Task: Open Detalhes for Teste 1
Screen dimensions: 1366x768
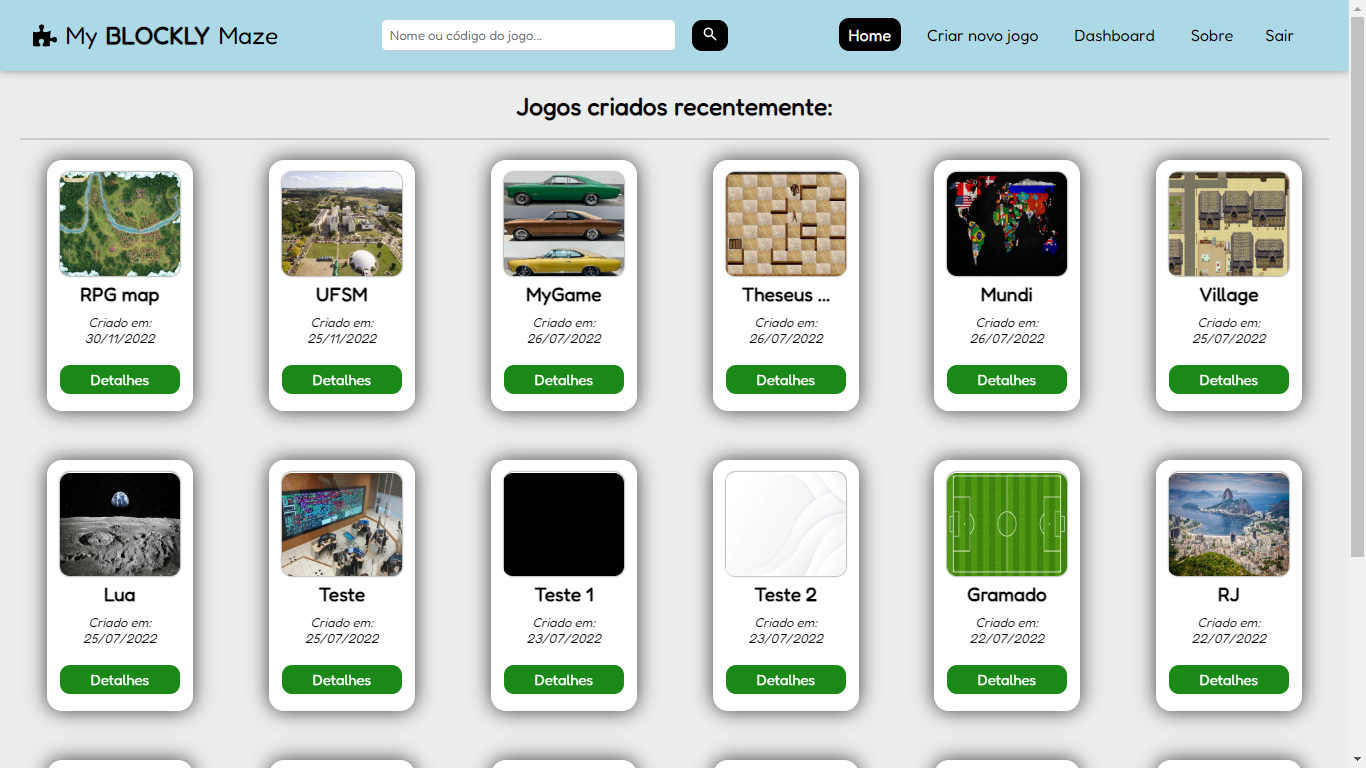Action: pyautogui.click(x=564, y=680)
